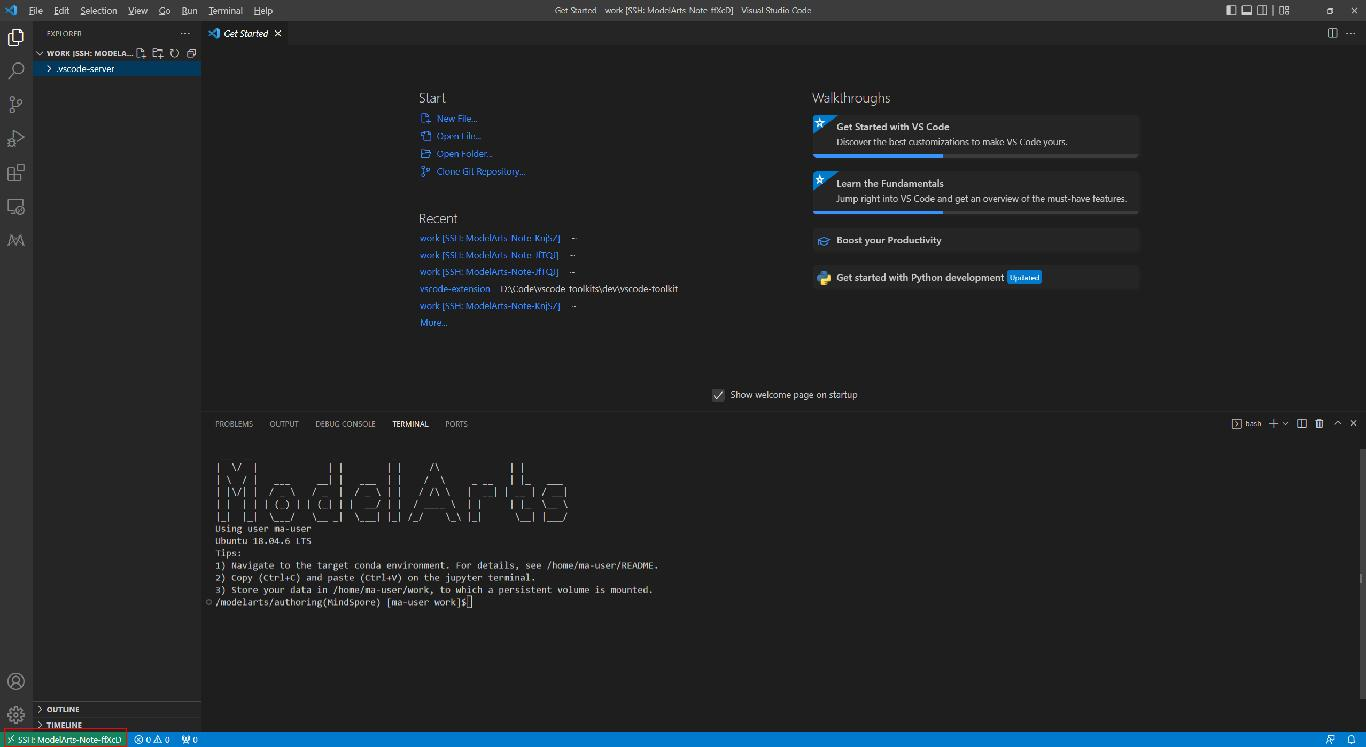The height and width of the screenshot is (747, 1366).
Task: Create a new folder in Explorer
Action: pos(158,53)
